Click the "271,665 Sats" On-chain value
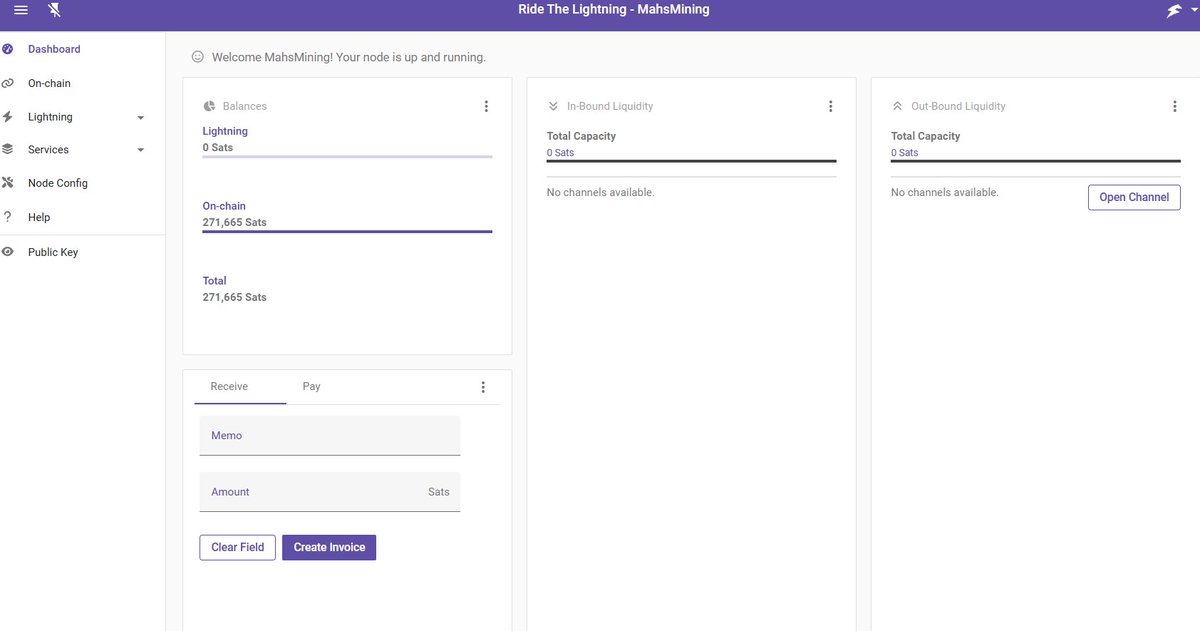The height and width of the screenshot is (631, 1200). pyautogui.click(x=235, y=222)
